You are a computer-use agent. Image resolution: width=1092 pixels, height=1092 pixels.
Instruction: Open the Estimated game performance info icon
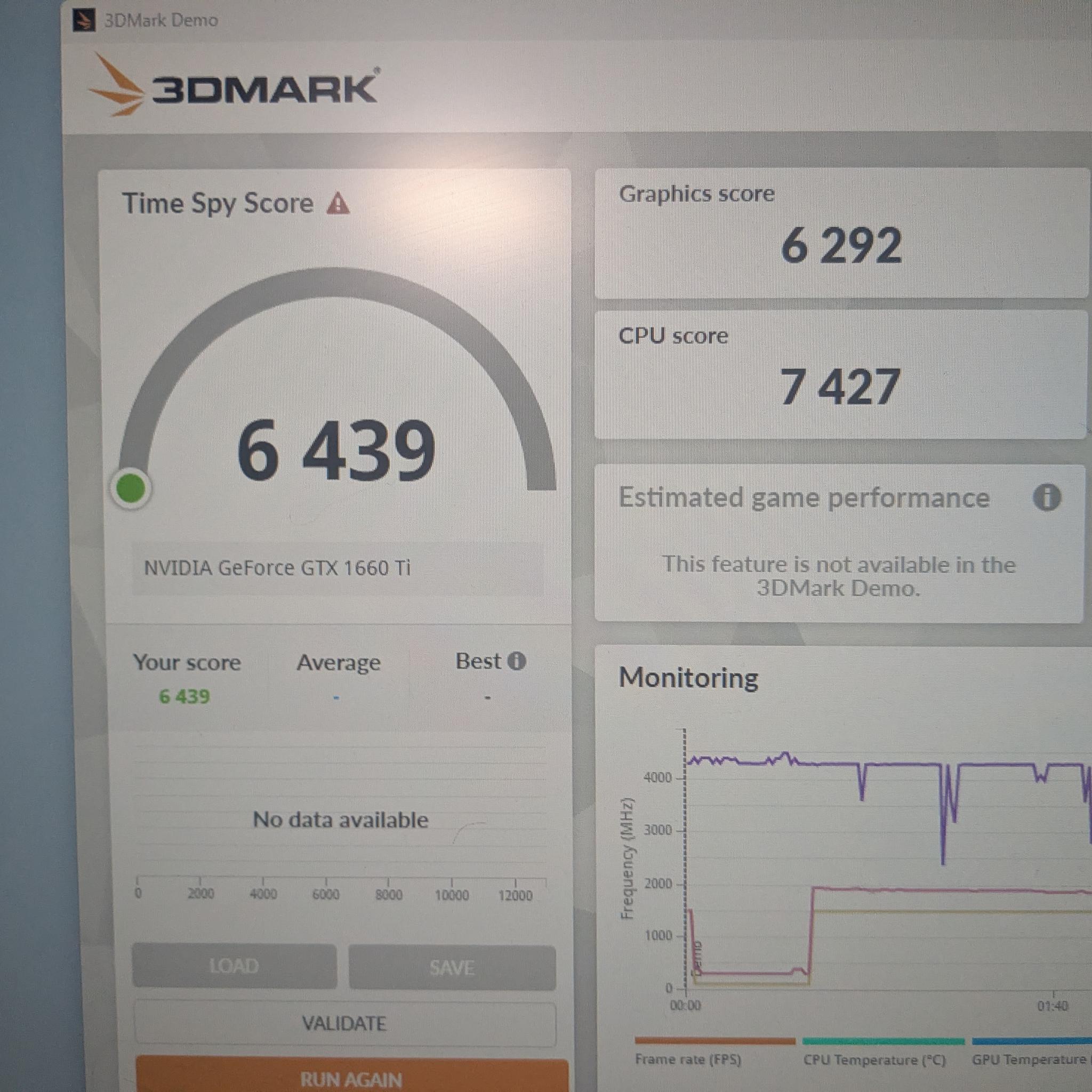coord(1047,498)
